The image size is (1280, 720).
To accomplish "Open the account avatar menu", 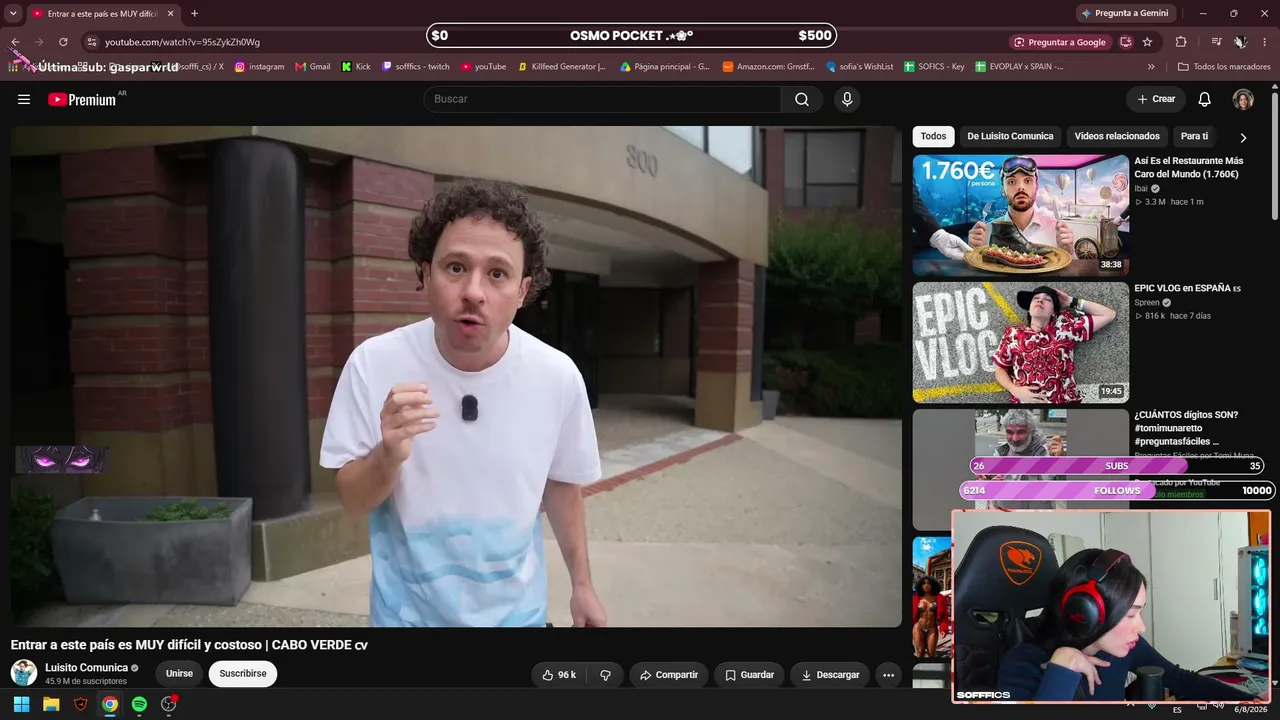I will 1243,99.
